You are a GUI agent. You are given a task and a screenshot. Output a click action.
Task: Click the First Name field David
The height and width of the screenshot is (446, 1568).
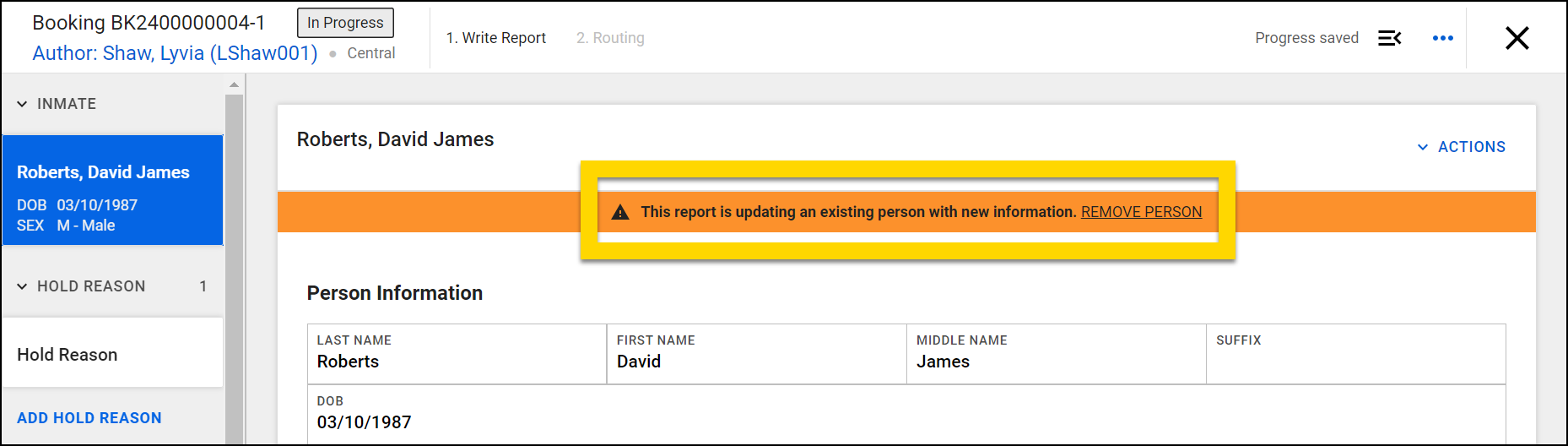point(756,354)
